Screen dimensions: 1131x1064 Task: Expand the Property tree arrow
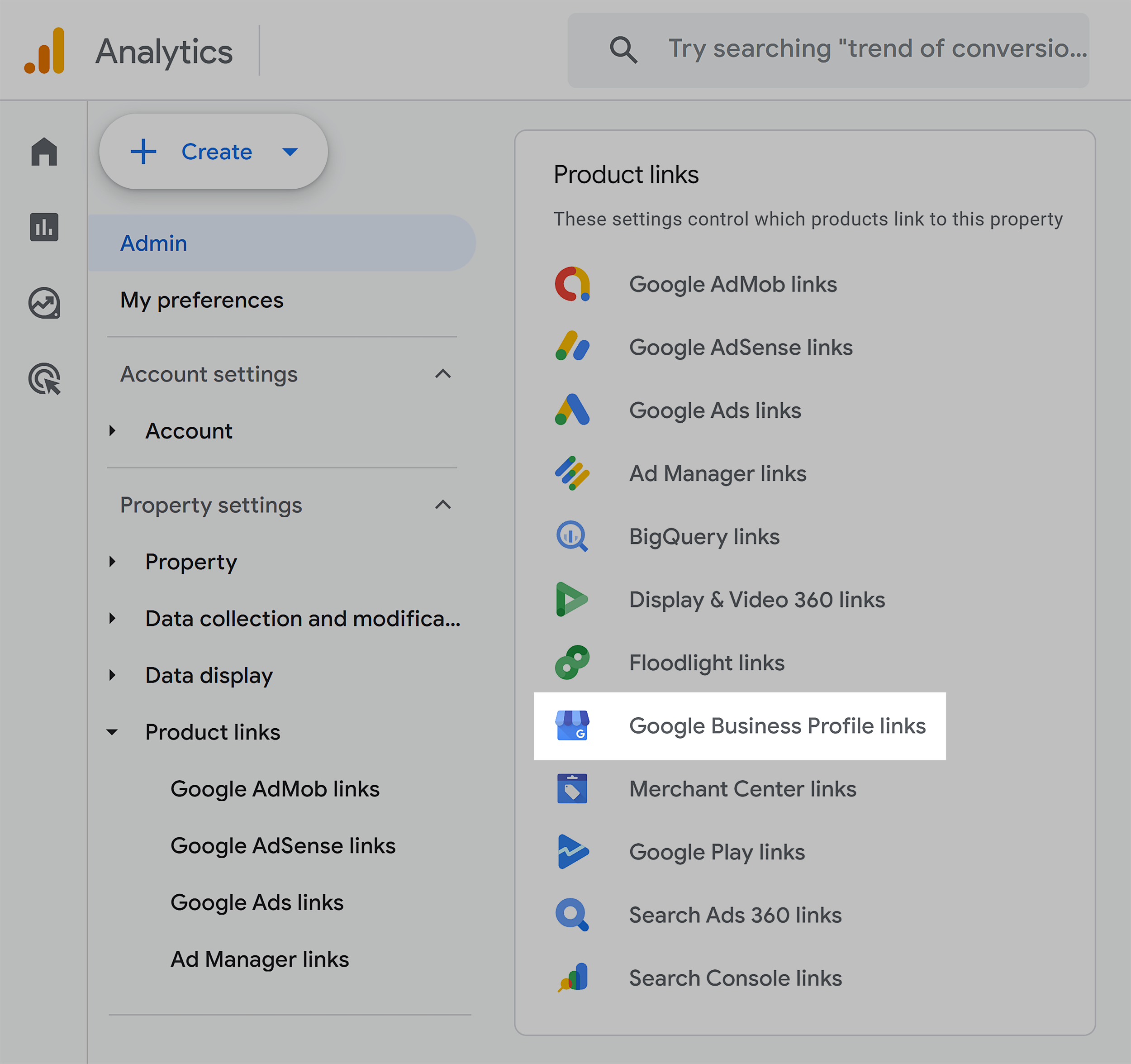pyautogui.click(x=113, y=562)
